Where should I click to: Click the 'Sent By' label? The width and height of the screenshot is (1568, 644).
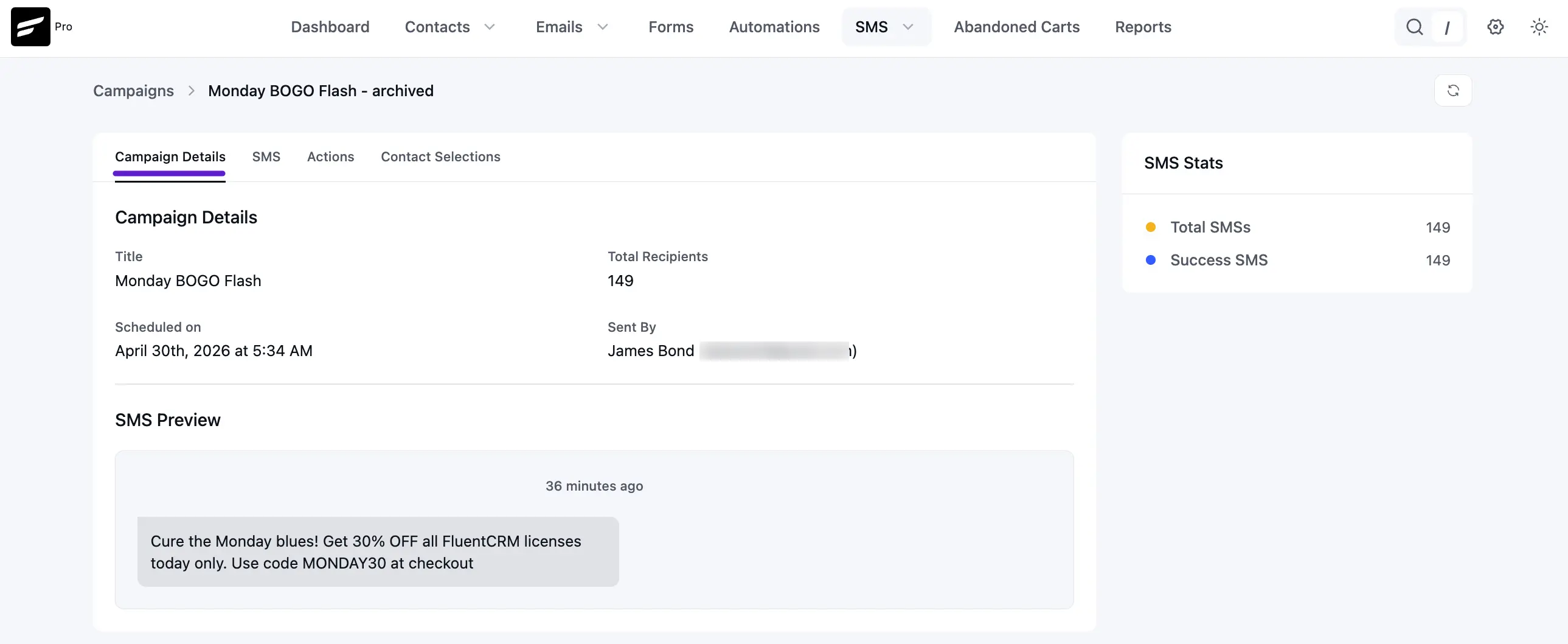click(632, 327)
